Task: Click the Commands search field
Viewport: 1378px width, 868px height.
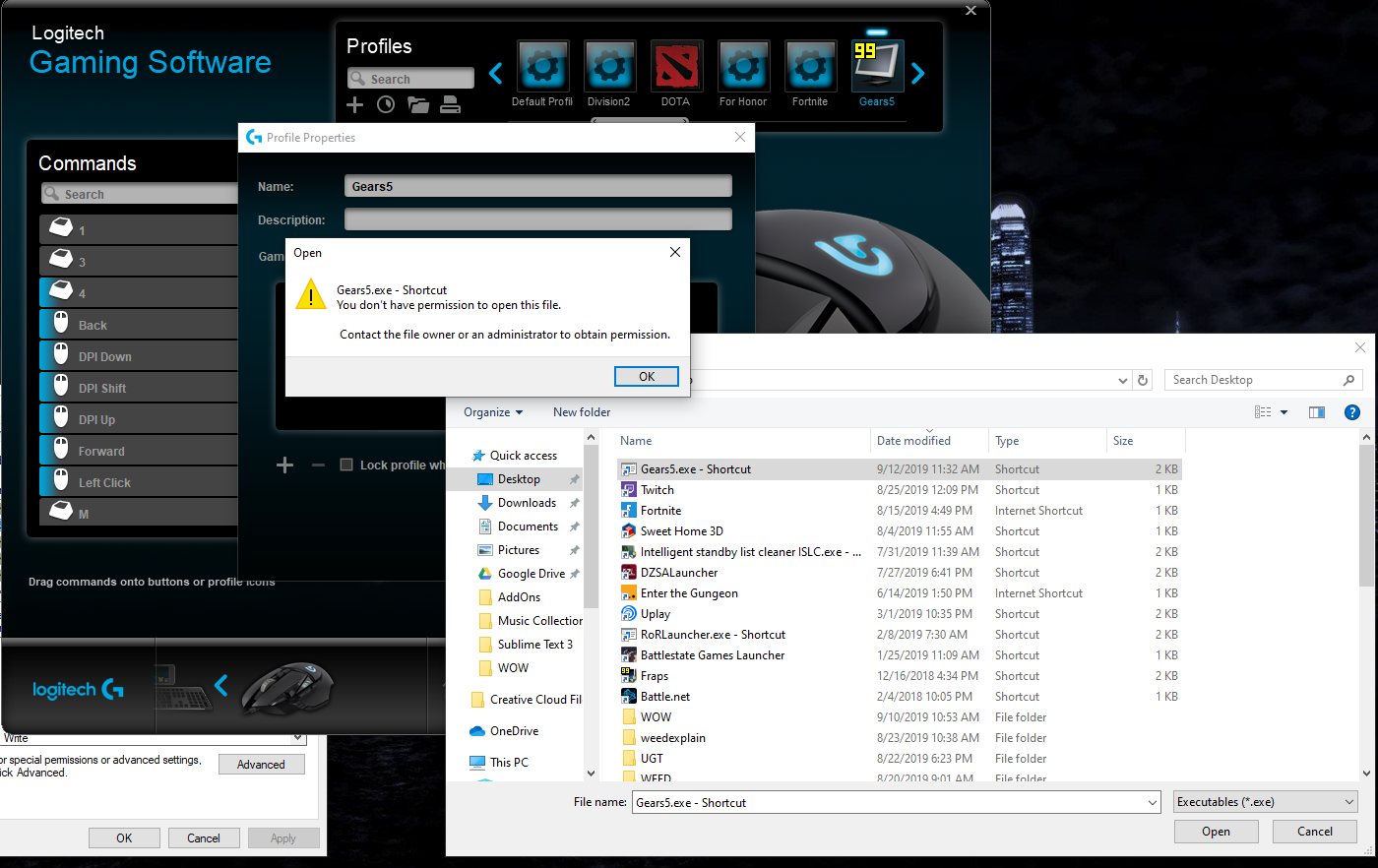Action: (140, 194)
